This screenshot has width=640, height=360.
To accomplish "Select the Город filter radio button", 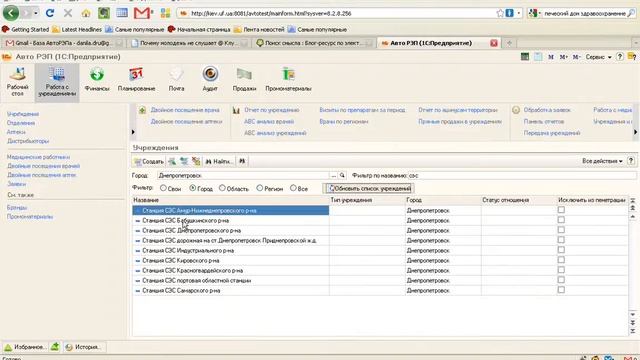I will coord(193,188).
